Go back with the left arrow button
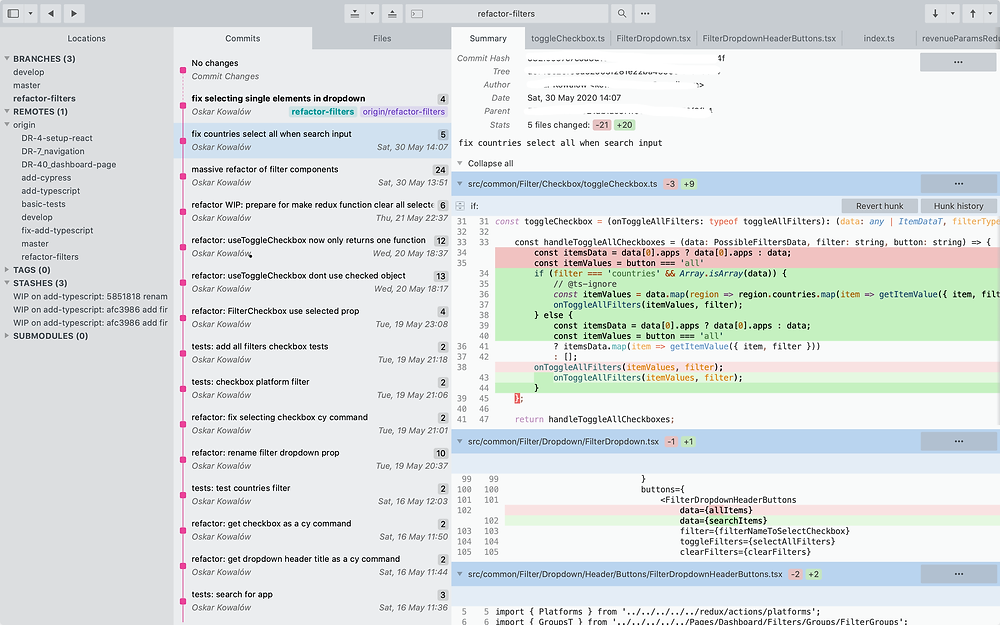 [51, 13]
